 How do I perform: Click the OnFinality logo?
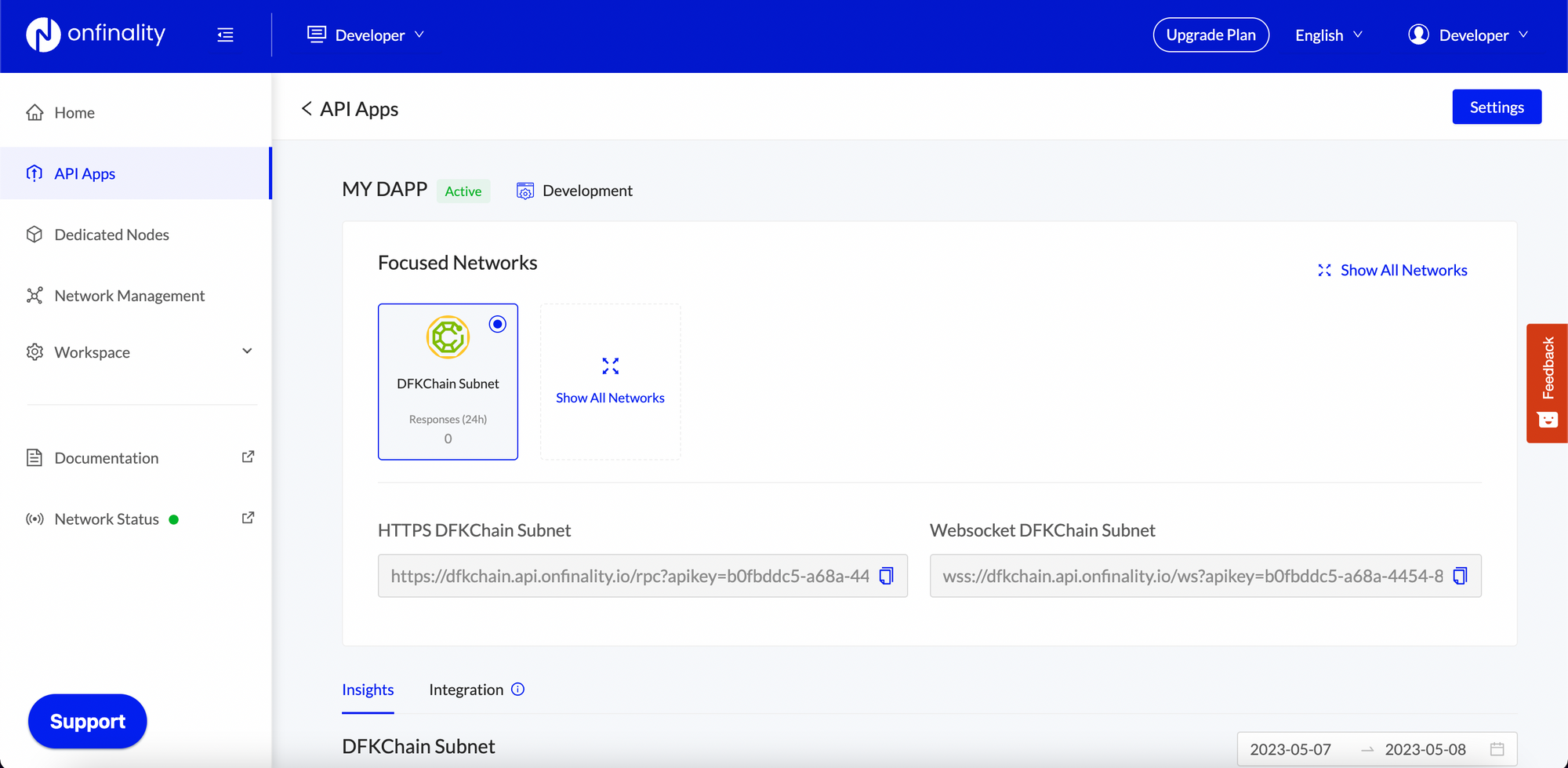coord(96,35)
